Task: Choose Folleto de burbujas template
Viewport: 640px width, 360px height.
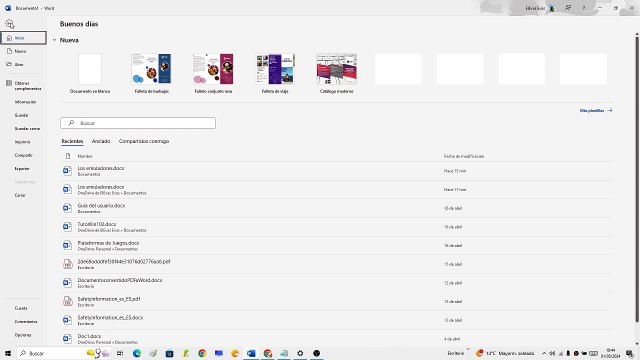Action: coord(151,73)
